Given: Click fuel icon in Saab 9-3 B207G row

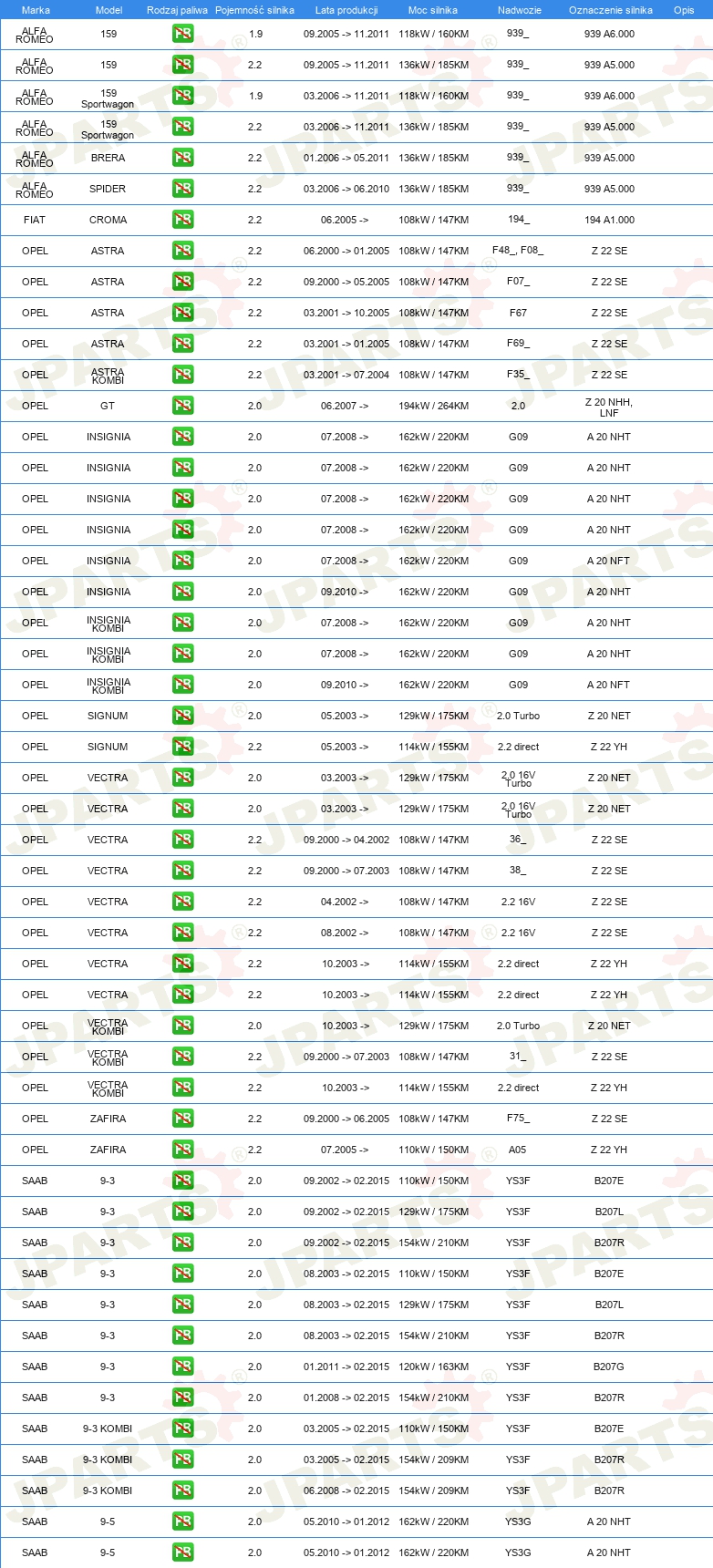Looking at the screenshot, I should (x=182, y=1367).
